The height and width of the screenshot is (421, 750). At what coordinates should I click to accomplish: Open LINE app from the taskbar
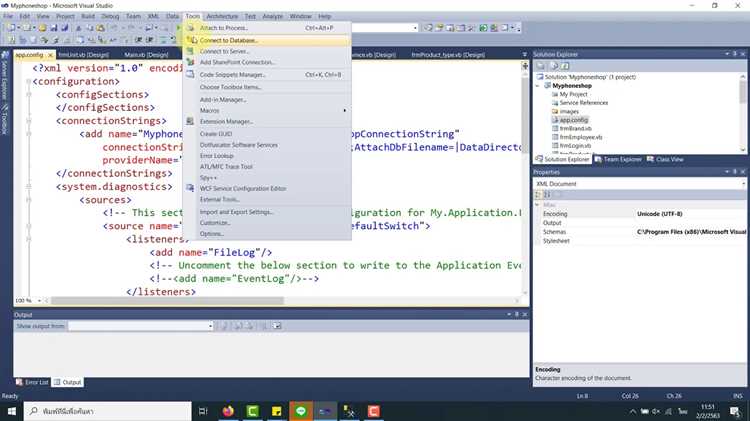tap(301, 411)
